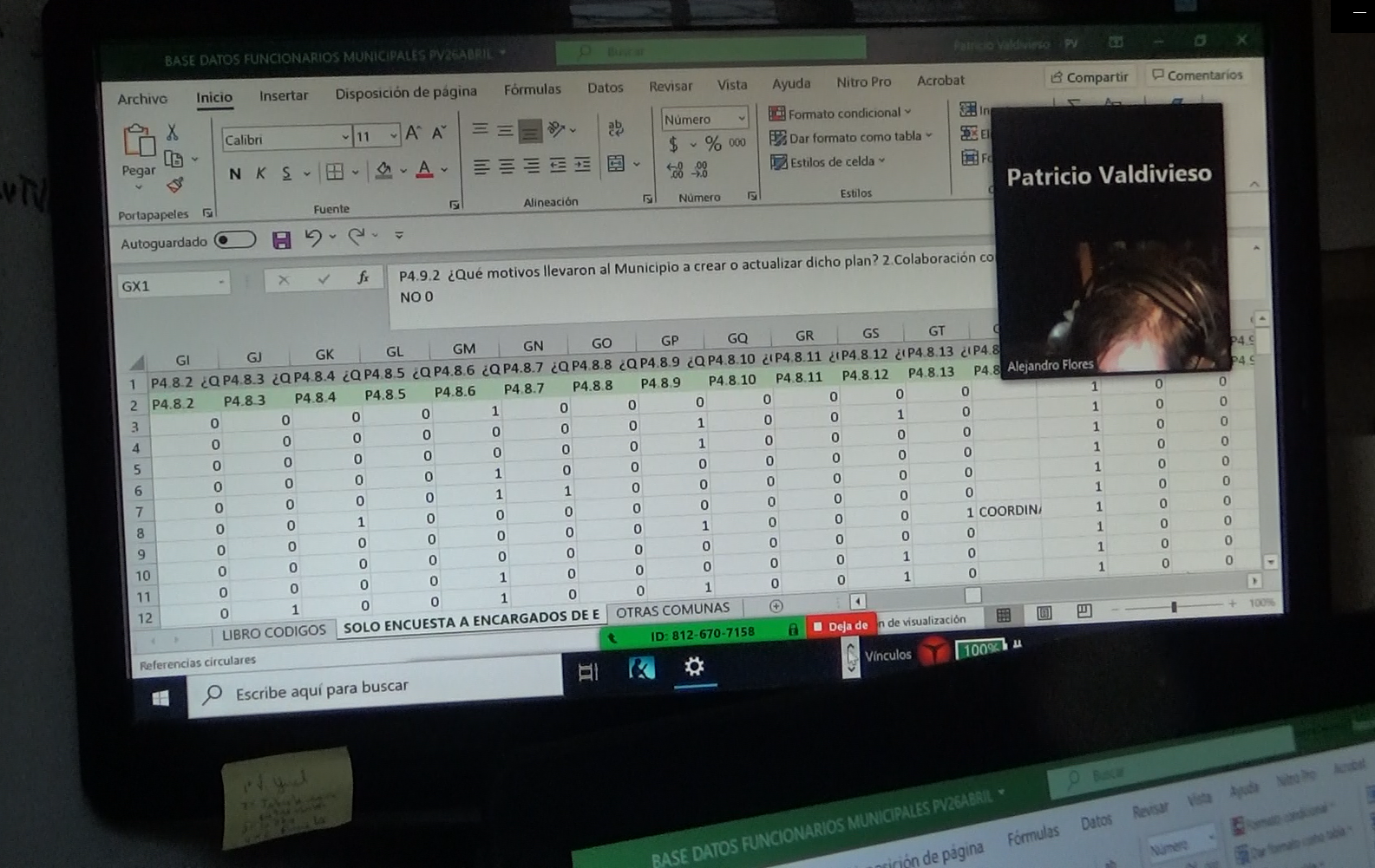Click the text orientation icon
This screenshot has width=1375, height=868.
click(557, 129)
